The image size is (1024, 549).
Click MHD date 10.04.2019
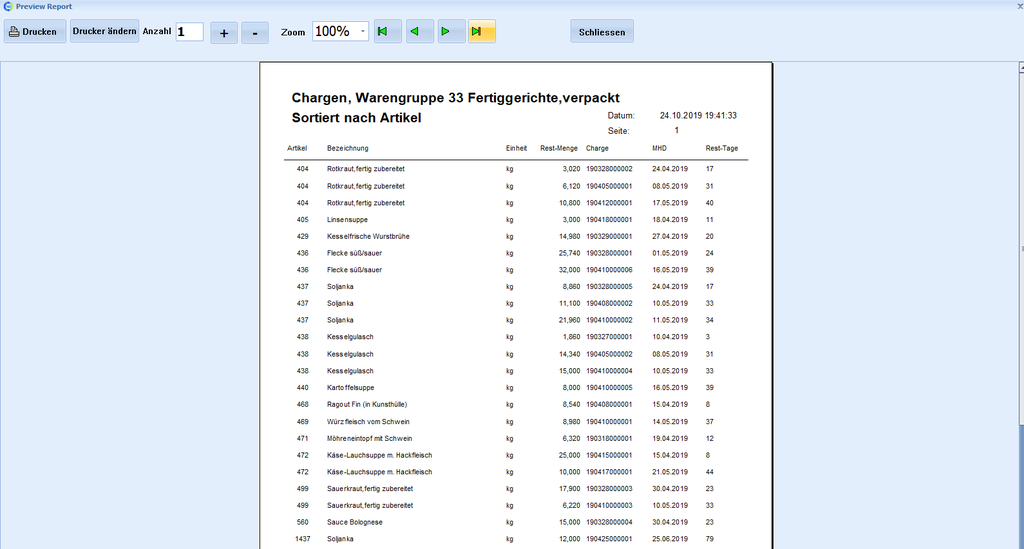click(670, 337)
